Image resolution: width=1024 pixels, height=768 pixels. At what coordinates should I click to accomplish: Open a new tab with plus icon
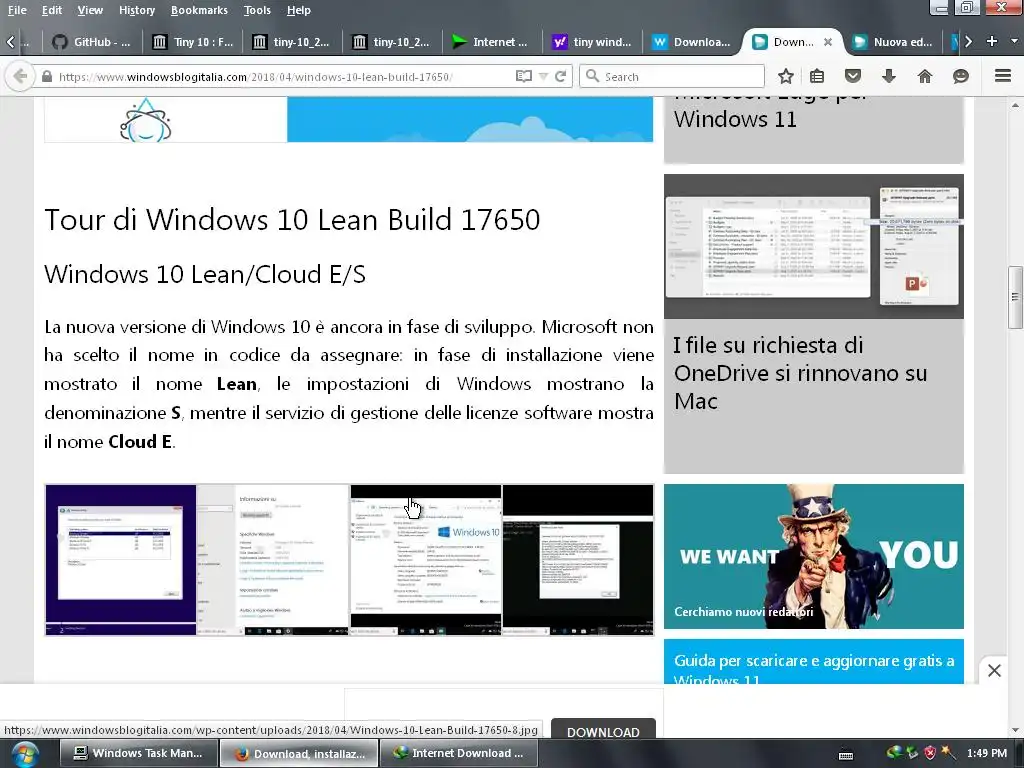992,41
